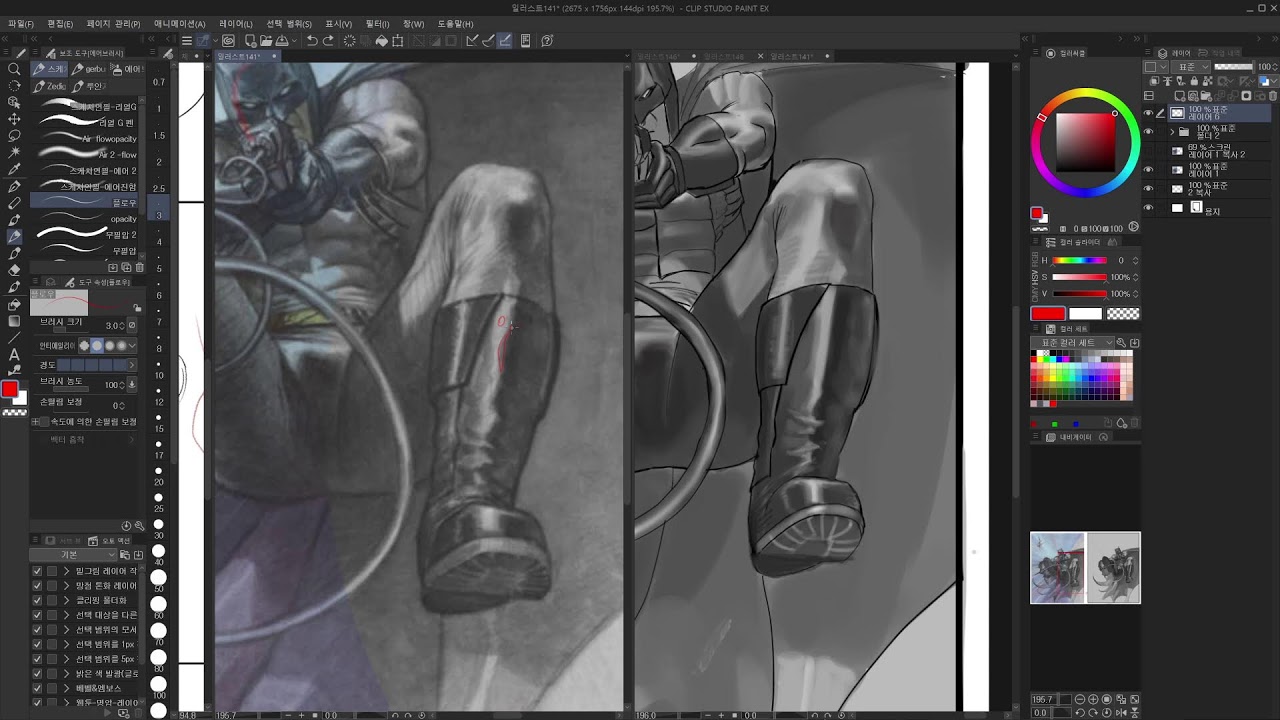The height and width of the screenshot is (720, 1280).
Task: Select the Eraser tool
Action: tap(14, 270)
